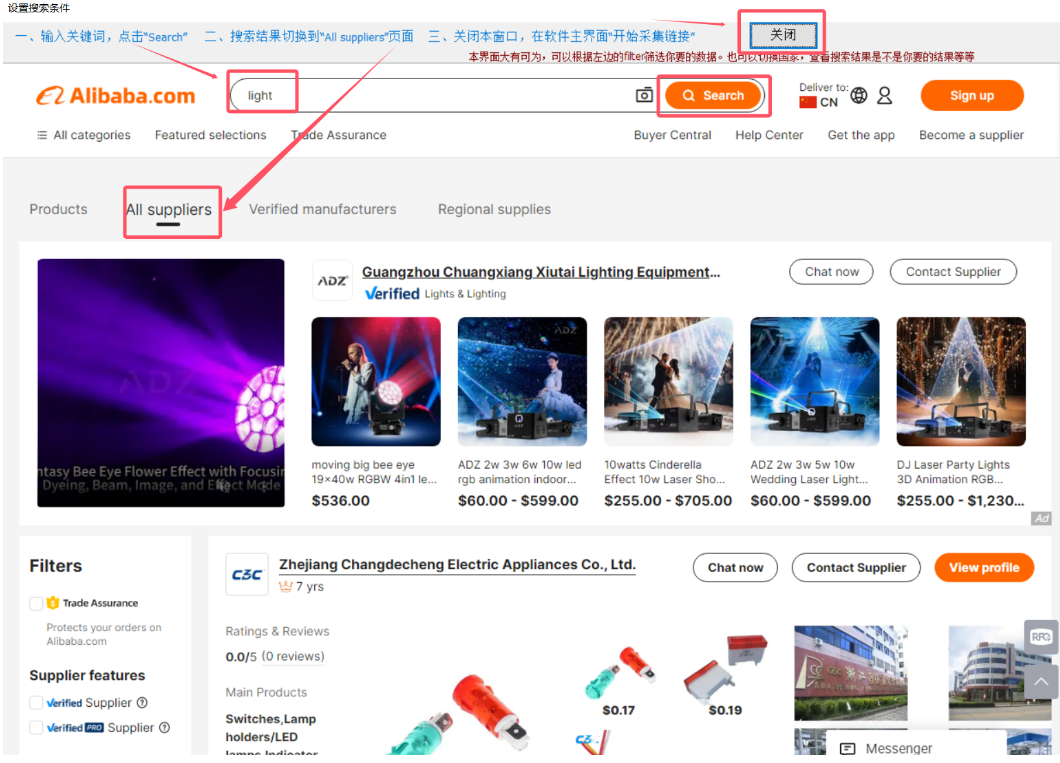This screenshot has height=763, width=1060.
Task: Click the user account profile icon
Action: [884, 96]
